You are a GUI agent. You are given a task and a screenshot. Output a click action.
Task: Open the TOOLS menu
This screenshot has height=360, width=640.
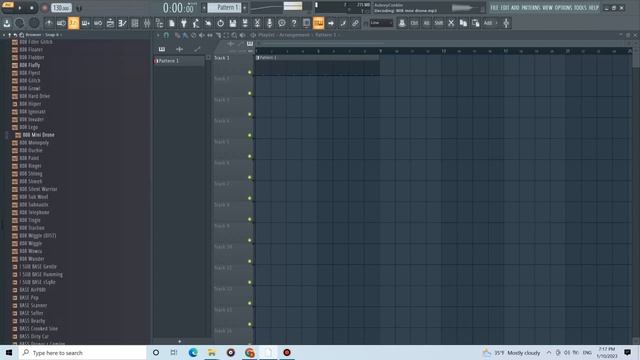[x=580, y=8]
